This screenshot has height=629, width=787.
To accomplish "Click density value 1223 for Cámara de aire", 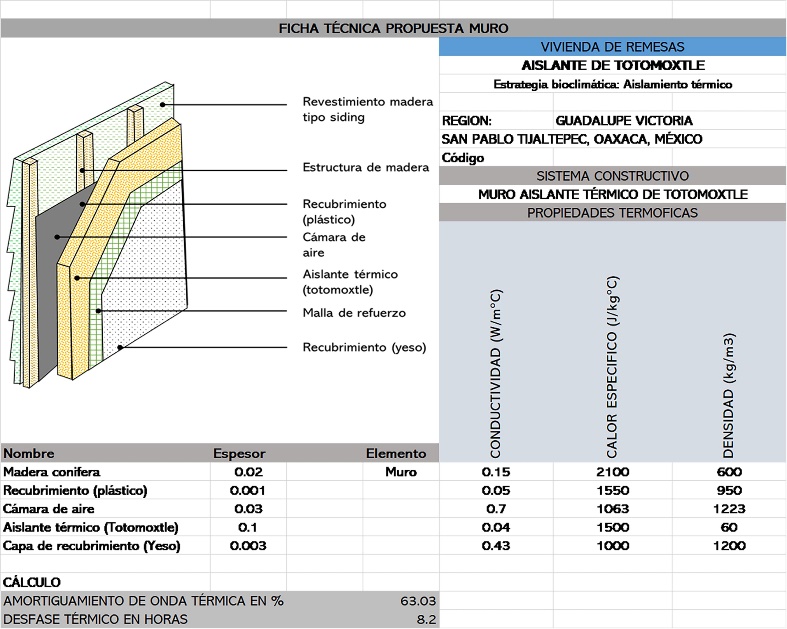I will [729, 509].
